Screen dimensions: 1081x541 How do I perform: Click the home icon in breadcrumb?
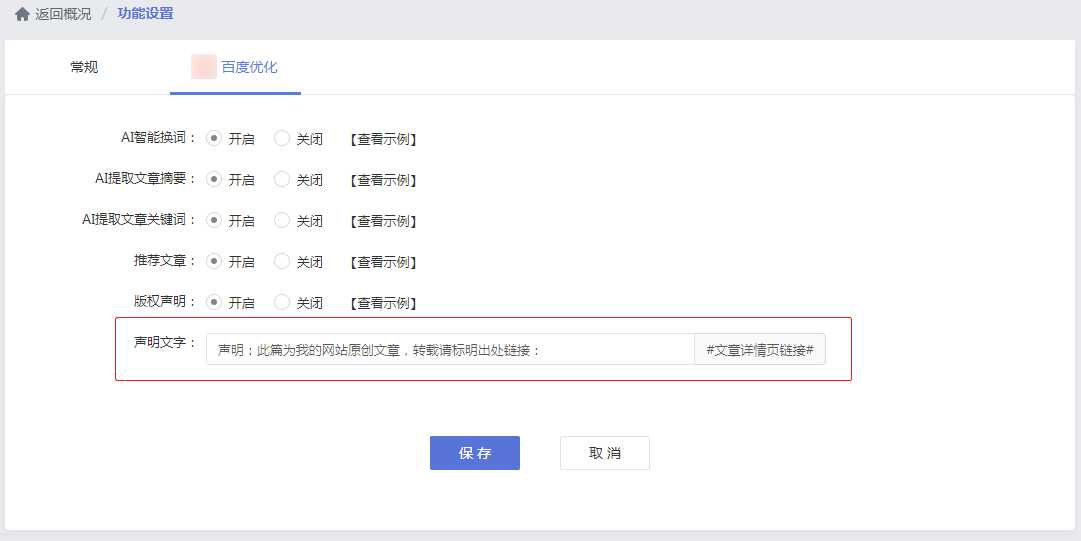[x=22, y=14]
